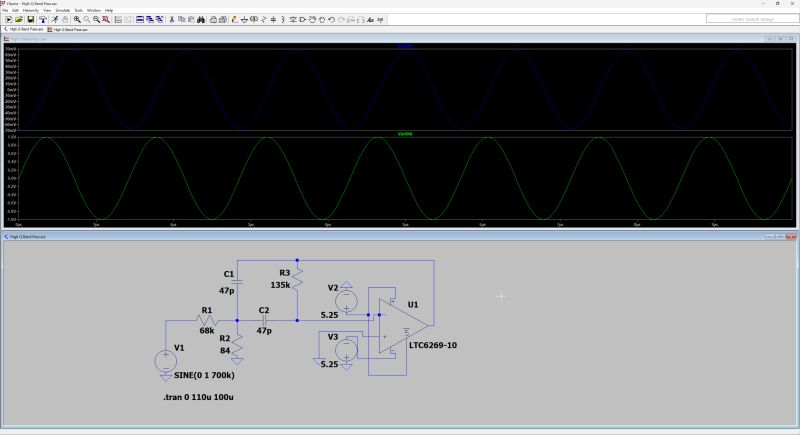Open the Edit menu
This screenshot has width=800, height=435.
(x=15, y=10)
